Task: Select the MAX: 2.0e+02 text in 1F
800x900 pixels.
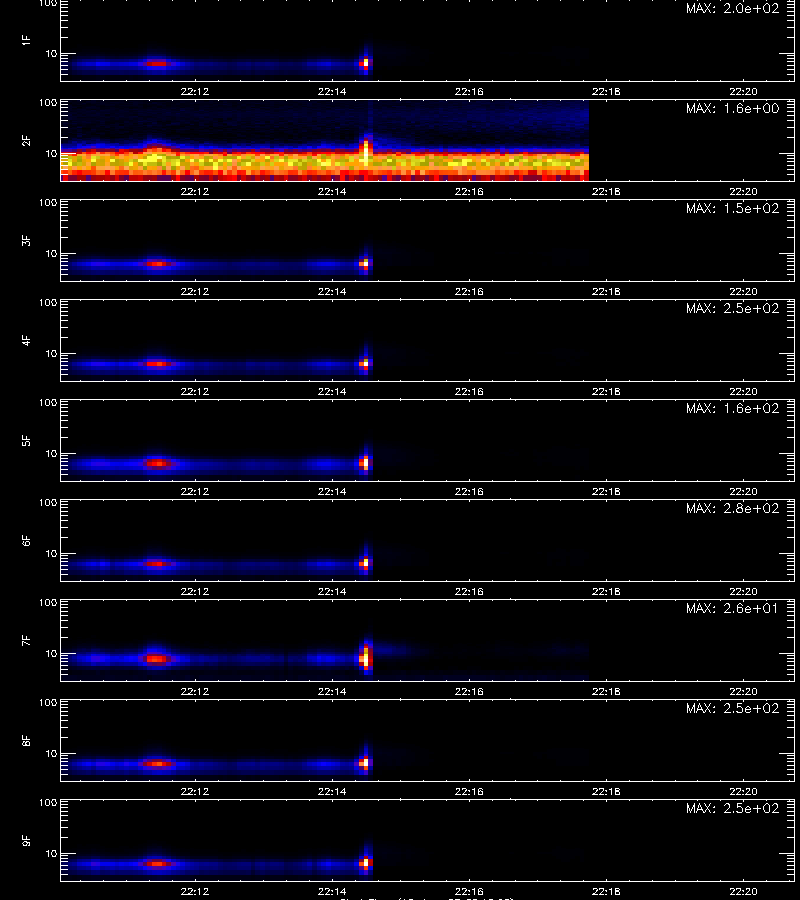Action: (732, 9)
